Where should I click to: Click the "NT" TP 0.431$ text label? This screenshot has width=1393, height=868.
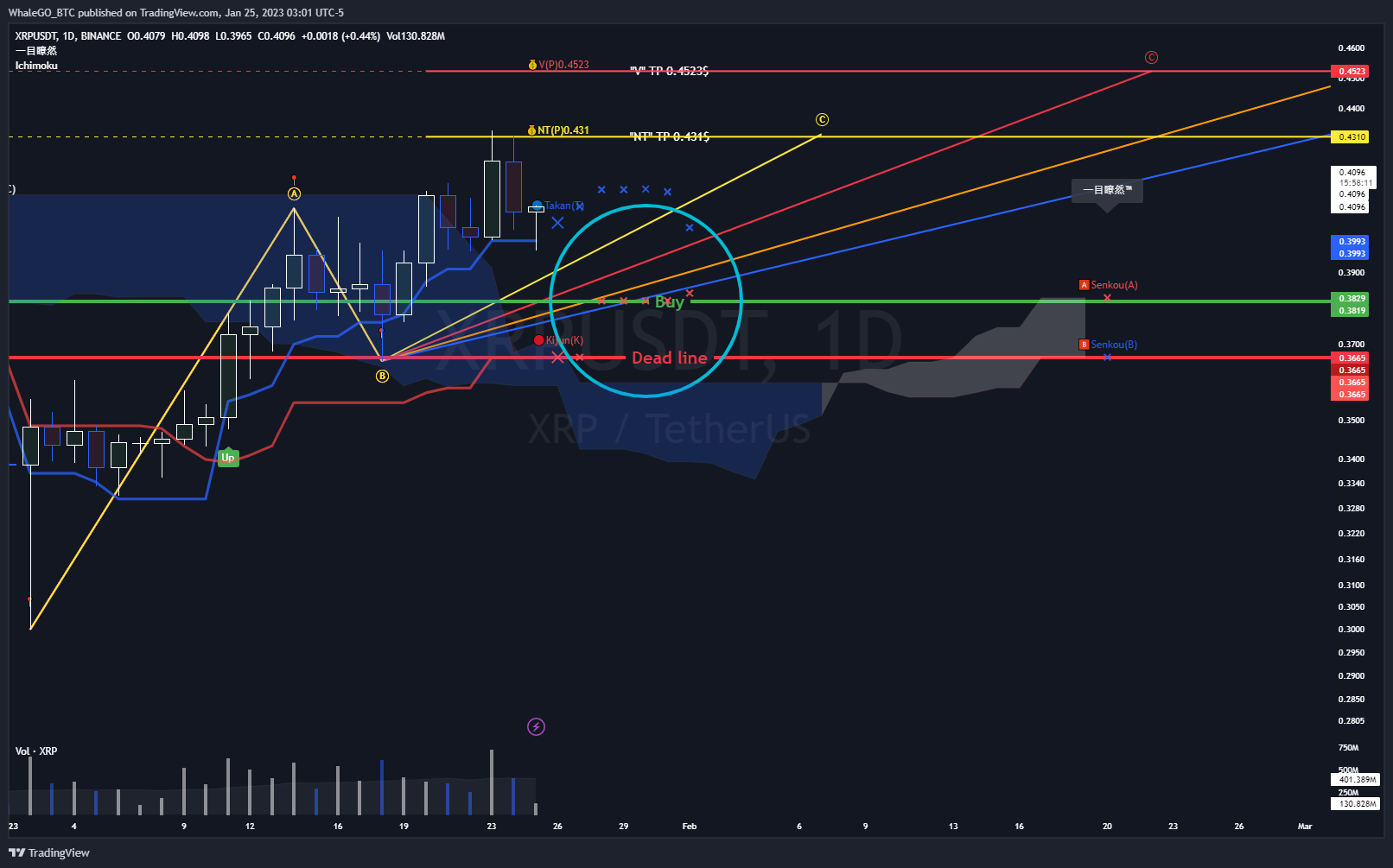670,136
